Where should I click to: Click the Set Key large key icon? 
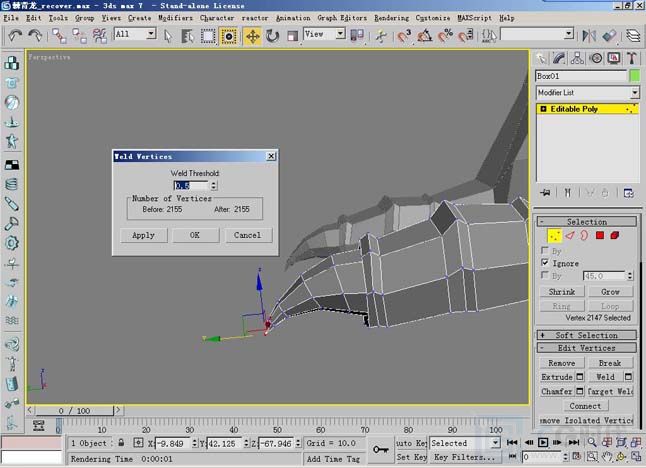click(x=381, y=449)
